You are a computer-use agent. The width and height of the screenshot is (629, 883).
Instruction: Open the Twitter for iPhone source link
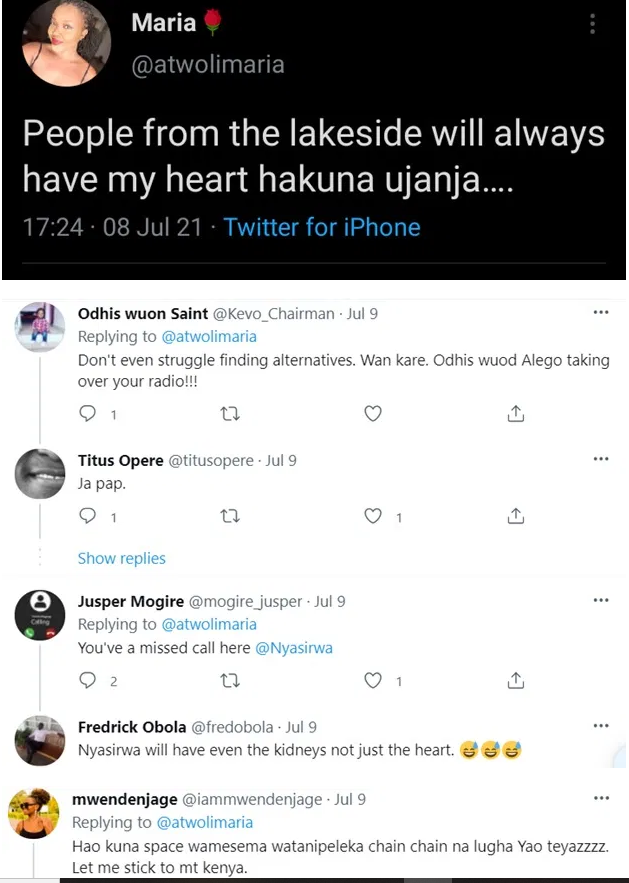[322, 227]
